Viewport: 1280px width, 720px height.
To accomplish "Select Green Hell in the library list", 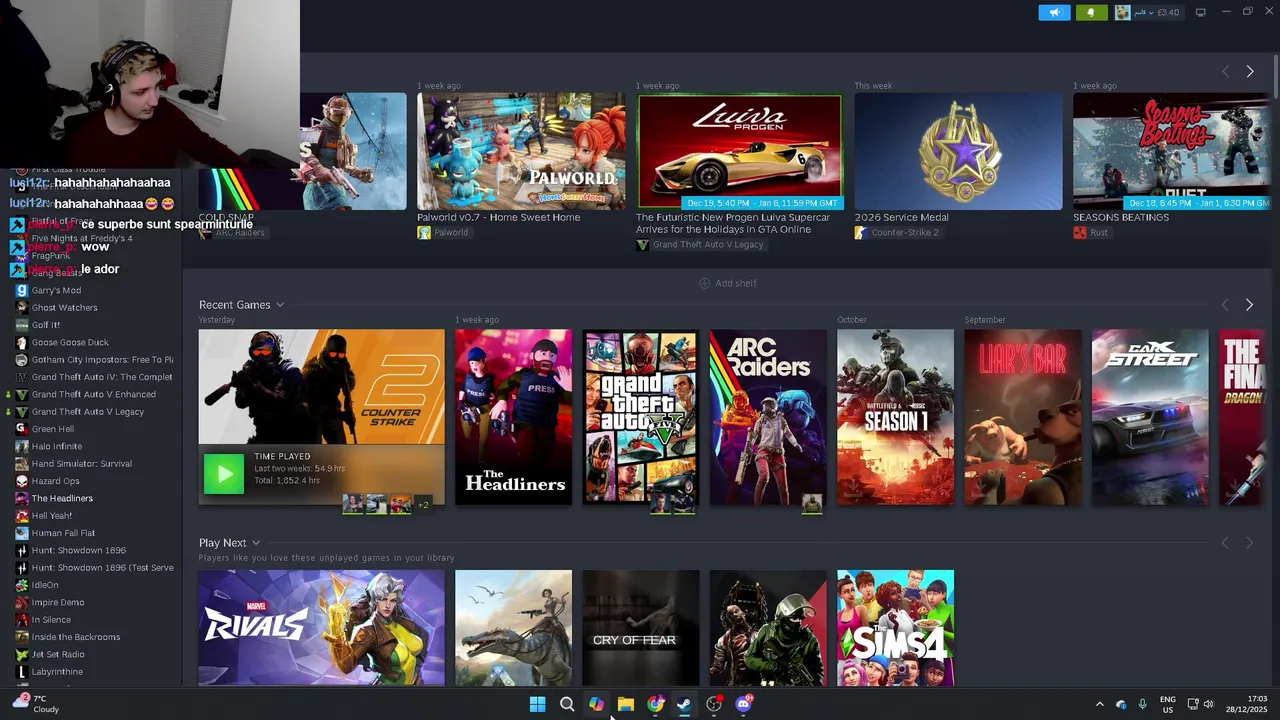I will pos(53,429).
